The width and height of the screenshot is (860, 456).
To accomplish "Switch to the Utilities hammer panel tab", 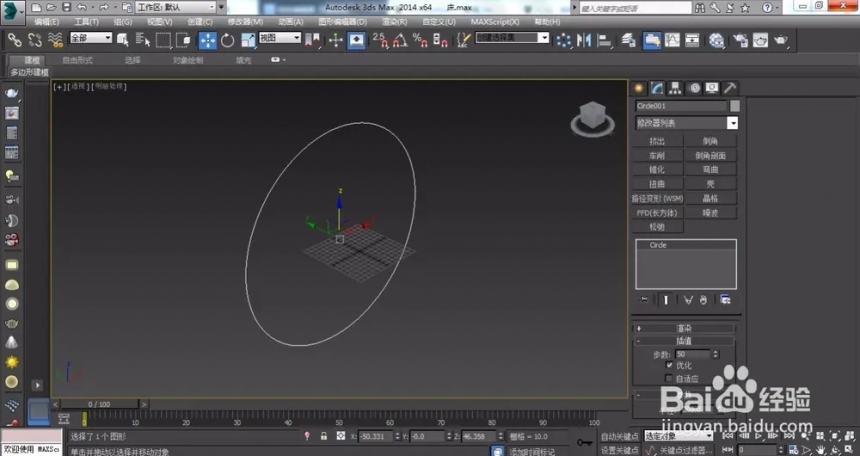I will [729, 88].
